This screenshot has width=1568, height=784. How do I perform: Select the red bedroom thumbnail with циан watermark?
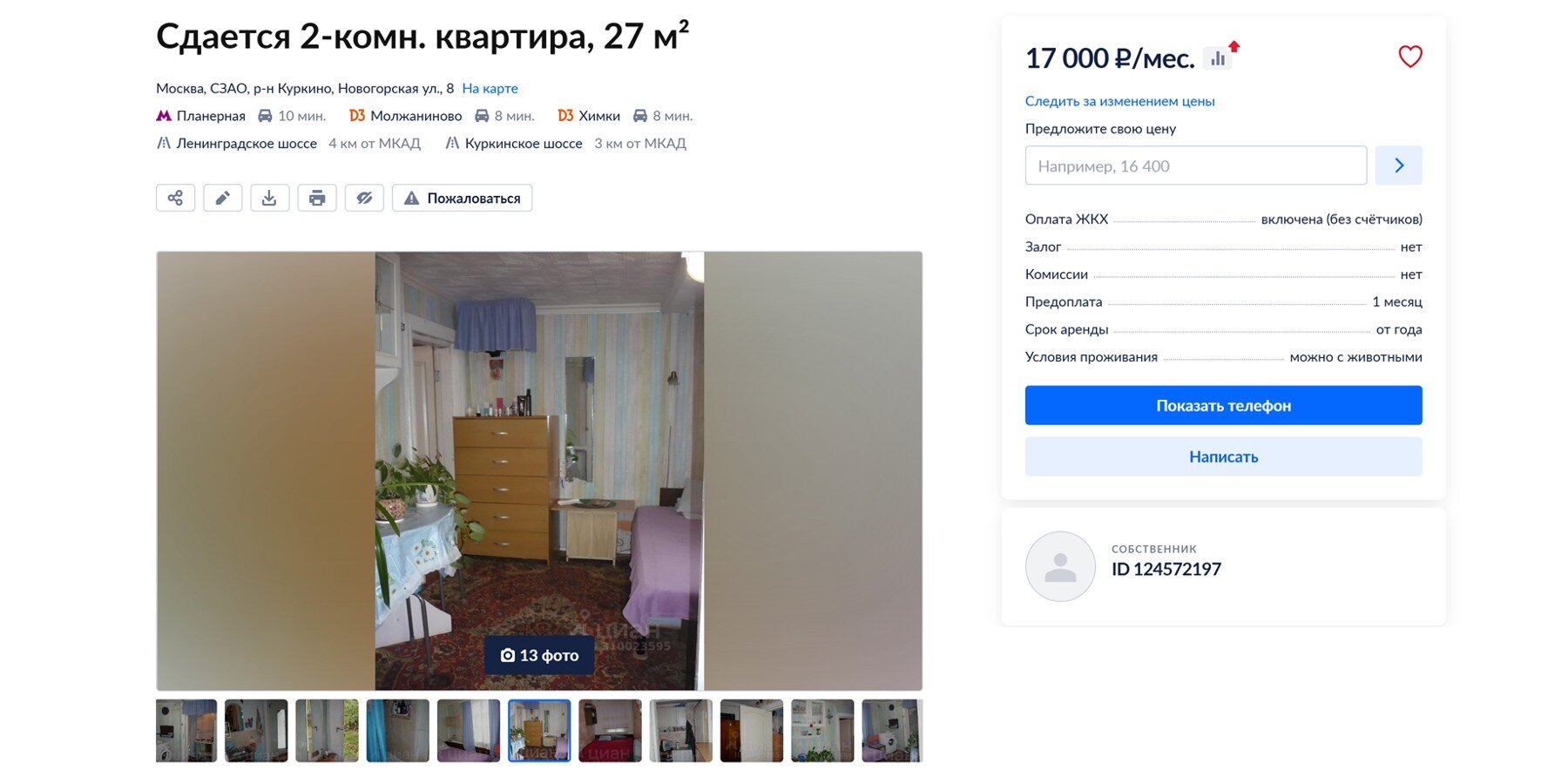[610, 731]
